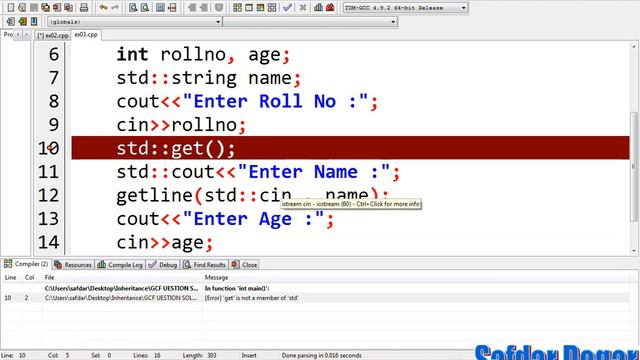Close the current file via toolbar icon
Image resolution: width=640 pixels, height=360 pixels.
[57, 7]
